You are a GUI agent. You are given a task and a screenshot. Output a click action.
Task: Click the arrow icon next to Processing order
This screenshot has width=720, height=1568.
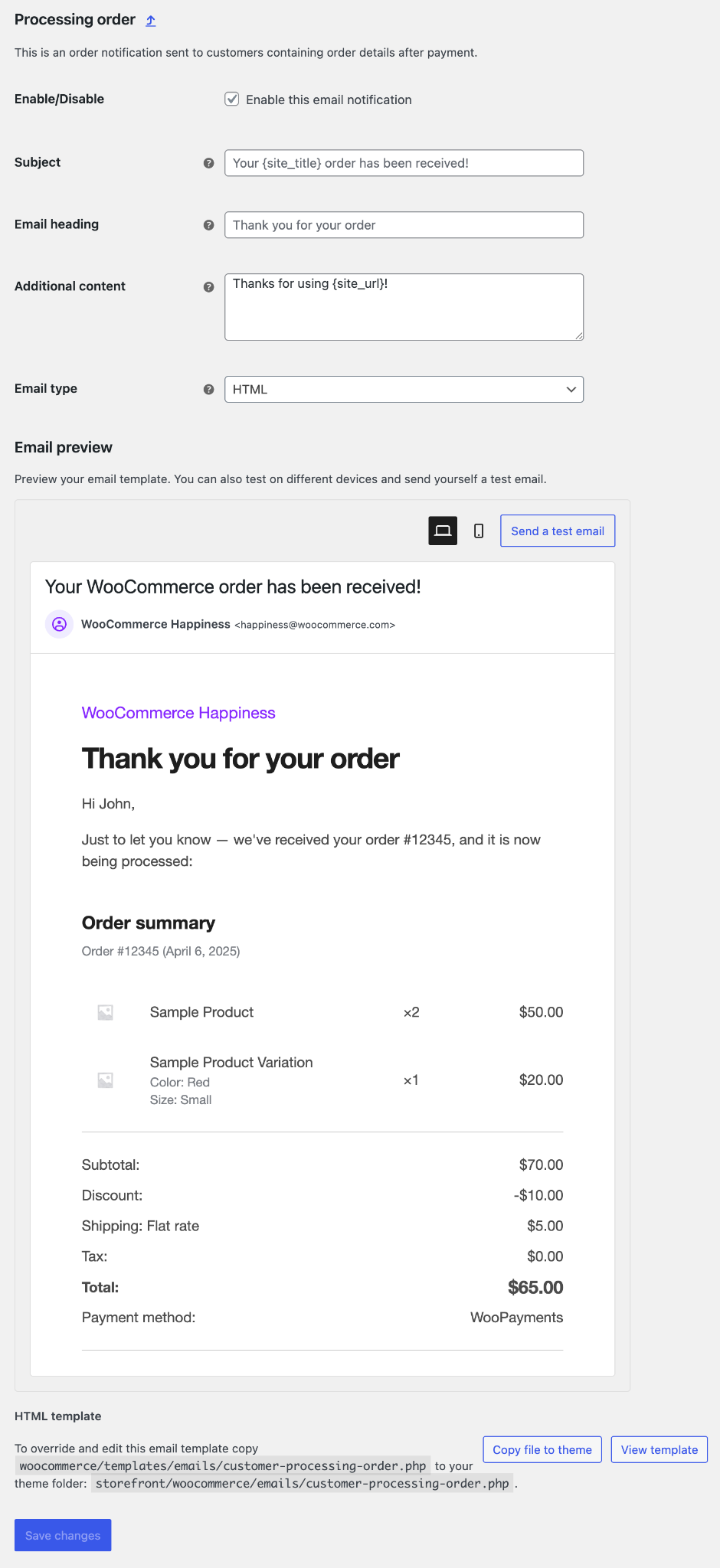click(x=150, y=20)
